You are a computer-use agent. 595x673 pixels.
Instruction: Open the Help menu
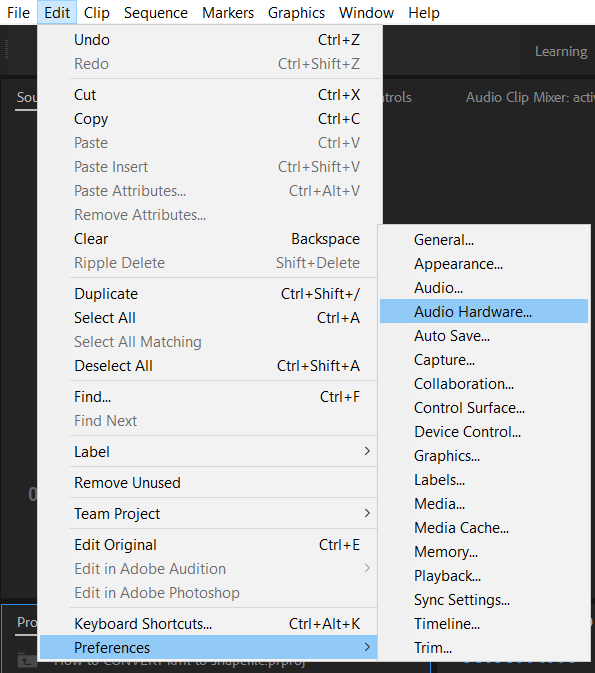click(424, 12)
